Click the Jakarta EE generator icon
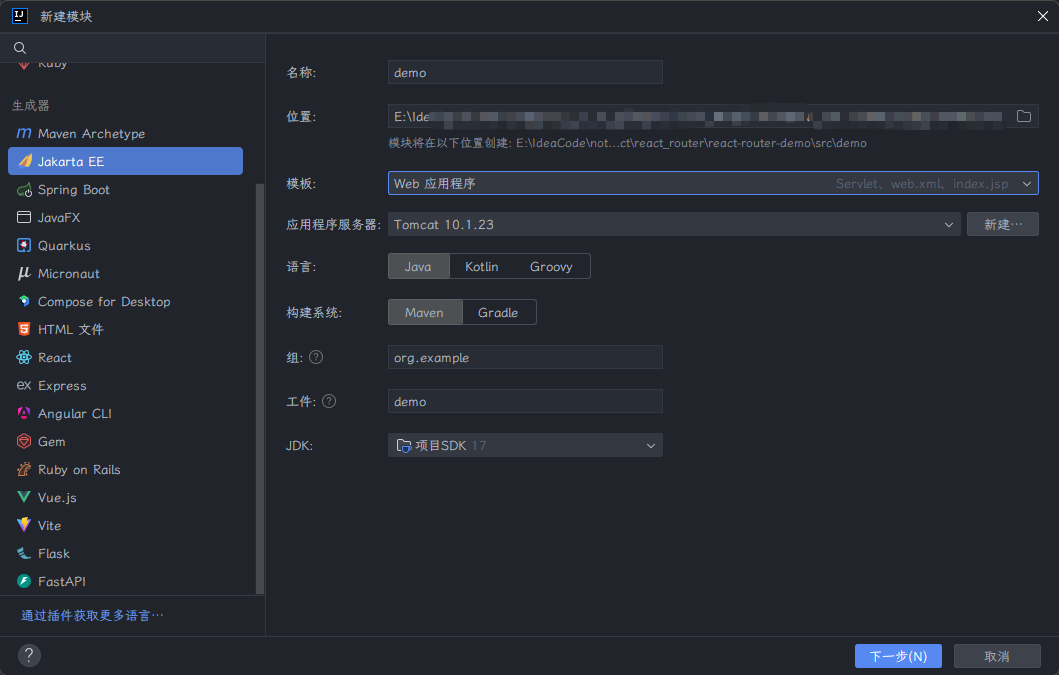The width and height of the screenshot is (1059, 675). [x=25, y=161]
